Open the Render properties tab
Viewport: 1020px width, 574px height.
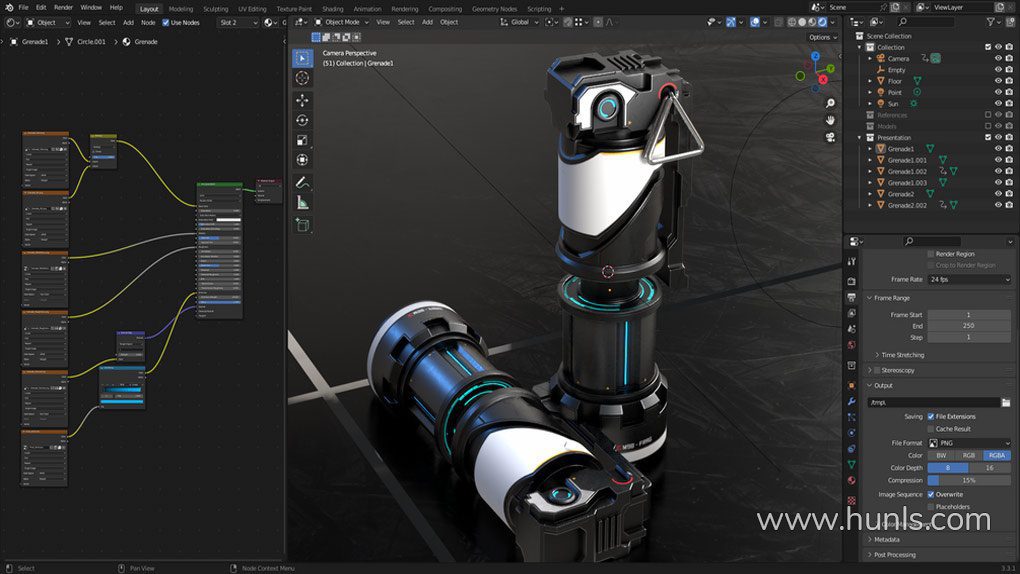click(x=852, y=281)
